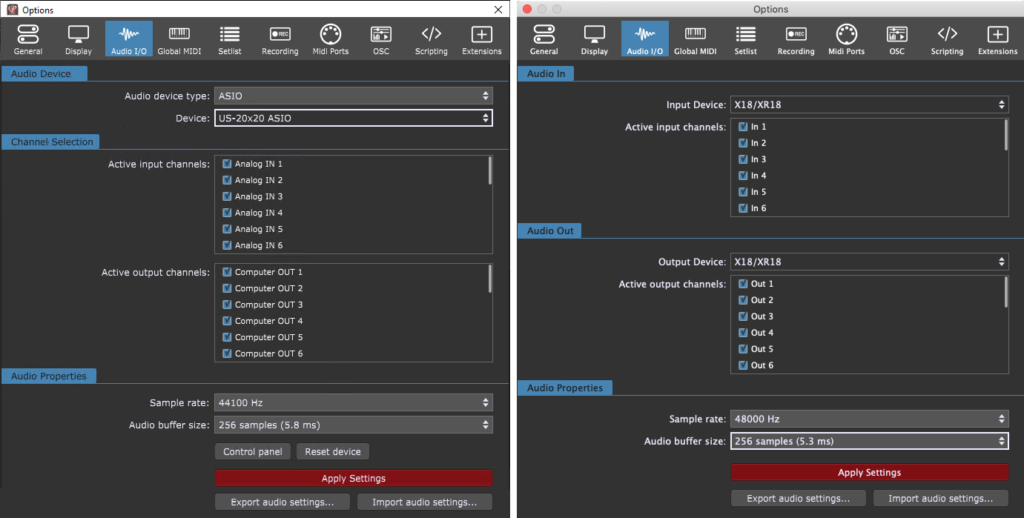Screen dimensions: 1024x518
Task: Click scrollbar of Mac active output channels list
Action: point(1006,291)
